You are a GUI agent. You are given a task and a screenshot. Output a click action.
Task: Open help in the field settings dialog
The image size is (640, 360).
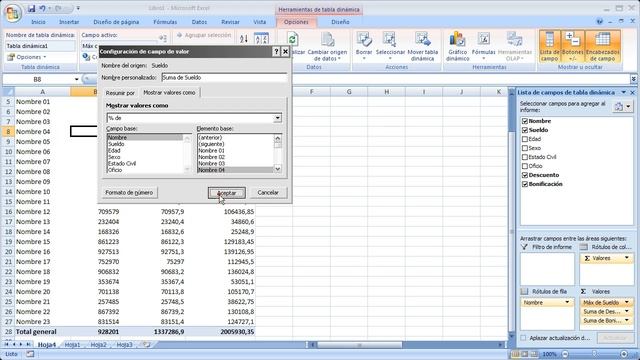[x=276, y=51]
